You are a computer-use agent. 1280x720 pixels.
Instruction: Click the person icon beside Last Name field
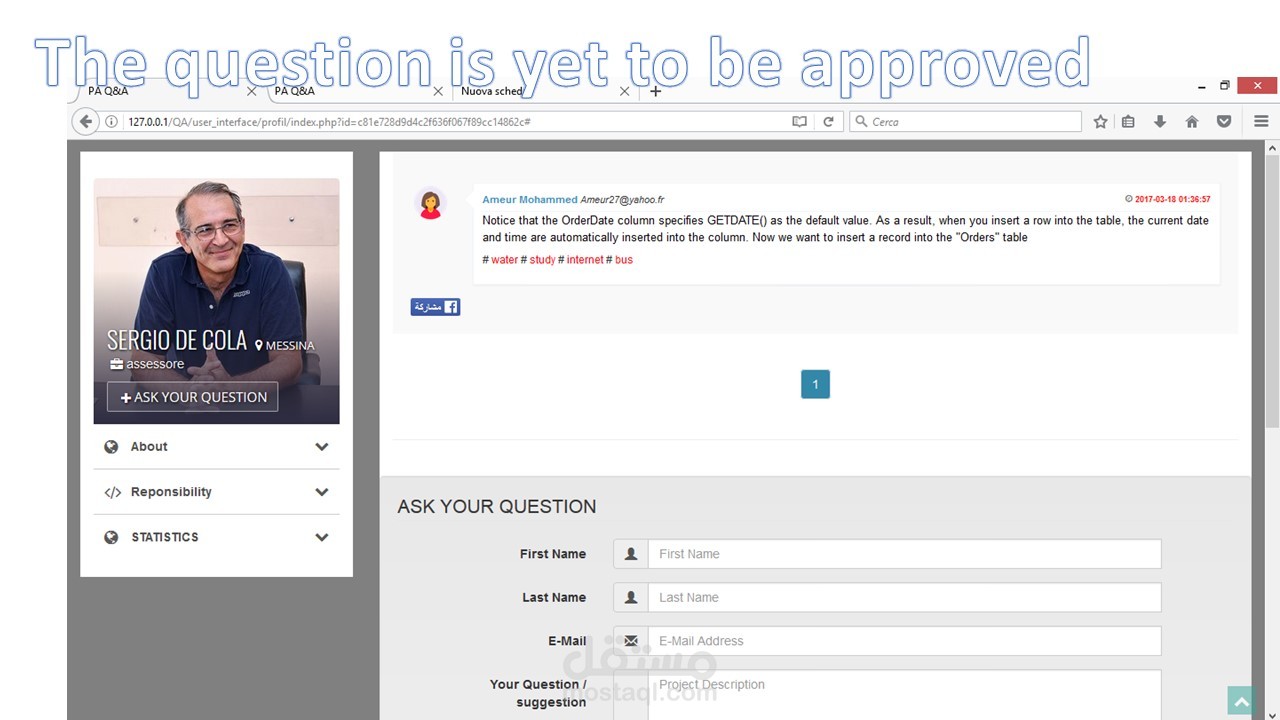click(x=631, y=597)
